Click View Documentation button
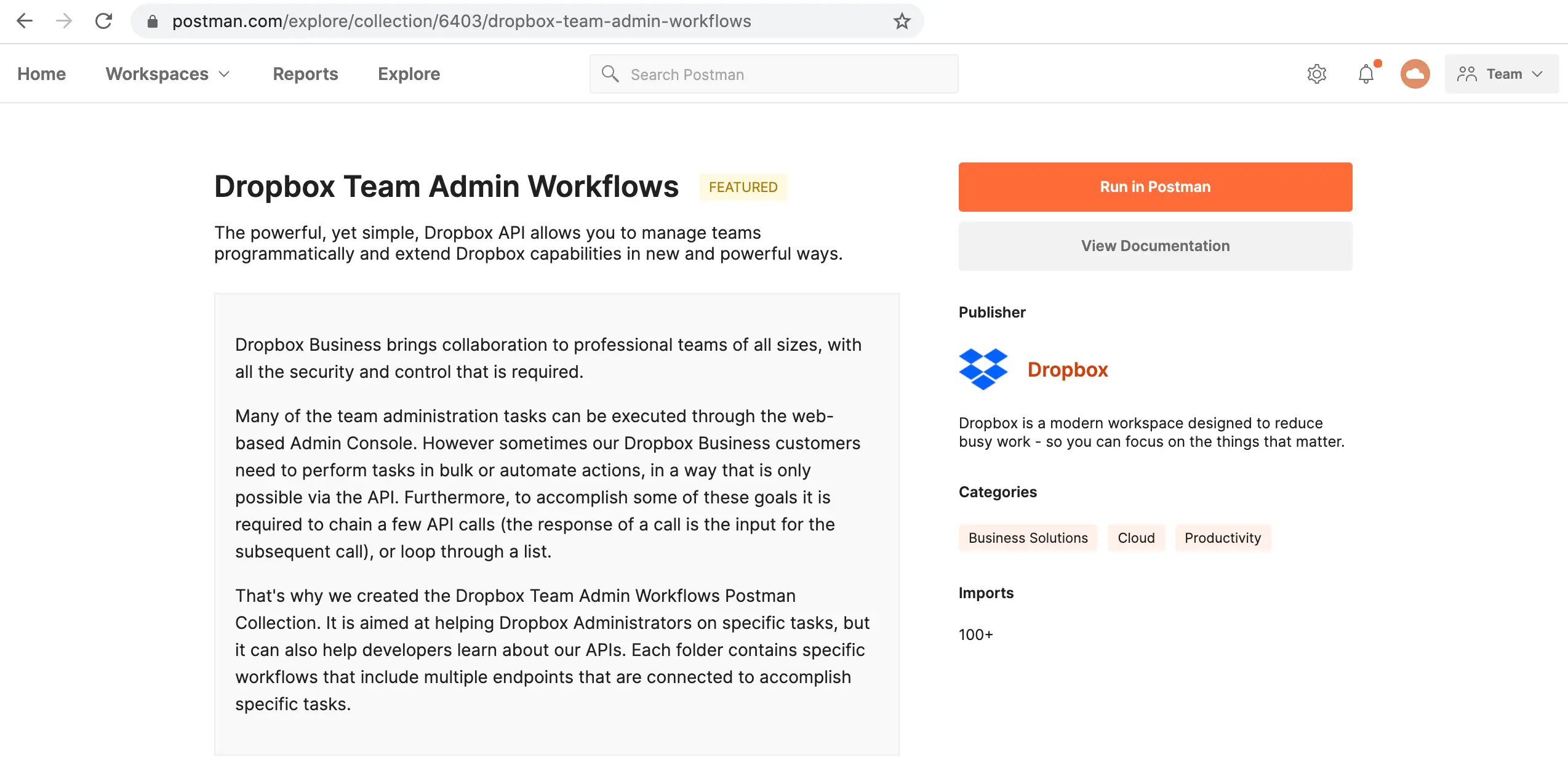This screenshot has width=1568, height=784. [x=1155, y=246]
